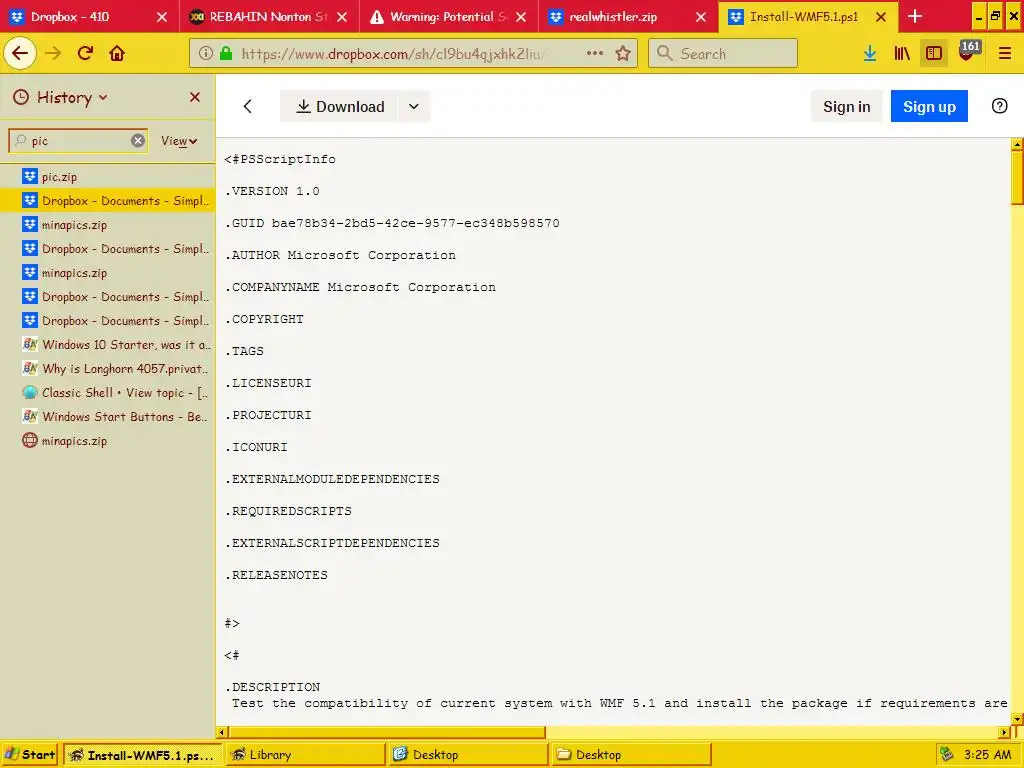
Task: Open the Library bookshelf icon
Action: [x=902, y=54]
